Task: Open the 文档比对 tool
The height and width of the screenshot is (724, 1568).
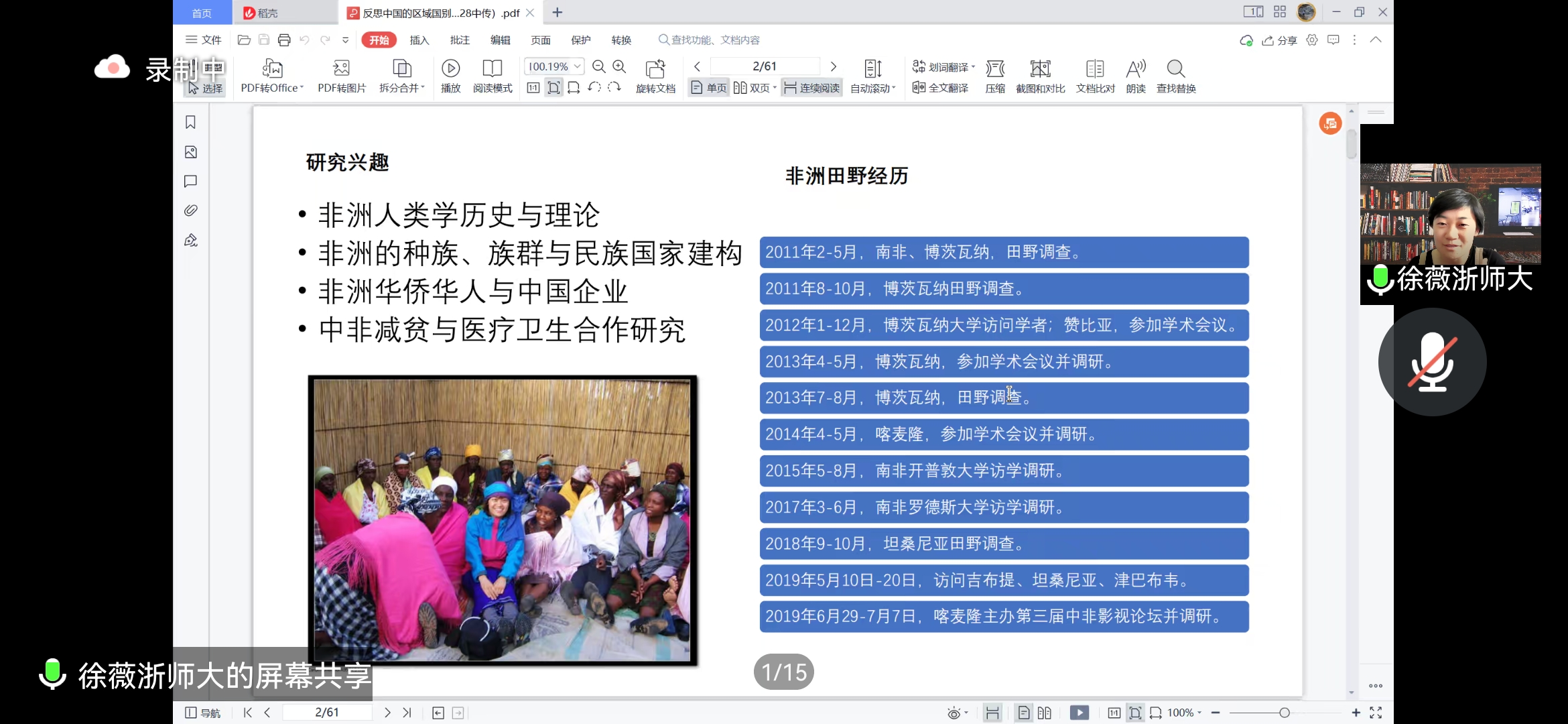Action: (1096, 76)
